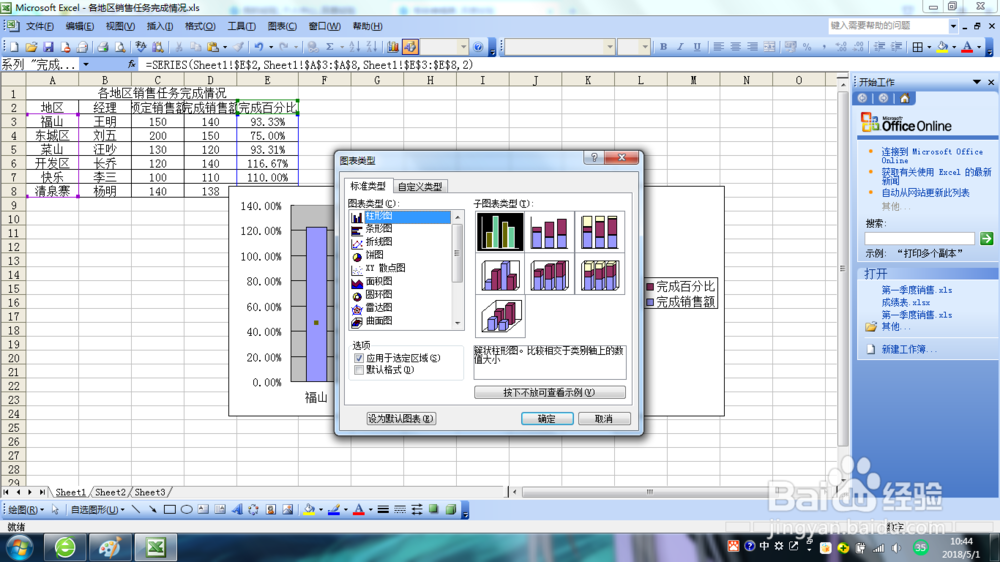Switch to 标准类型 tab
This screenshot has height=562, width=1000.
[x=368, y=186]
